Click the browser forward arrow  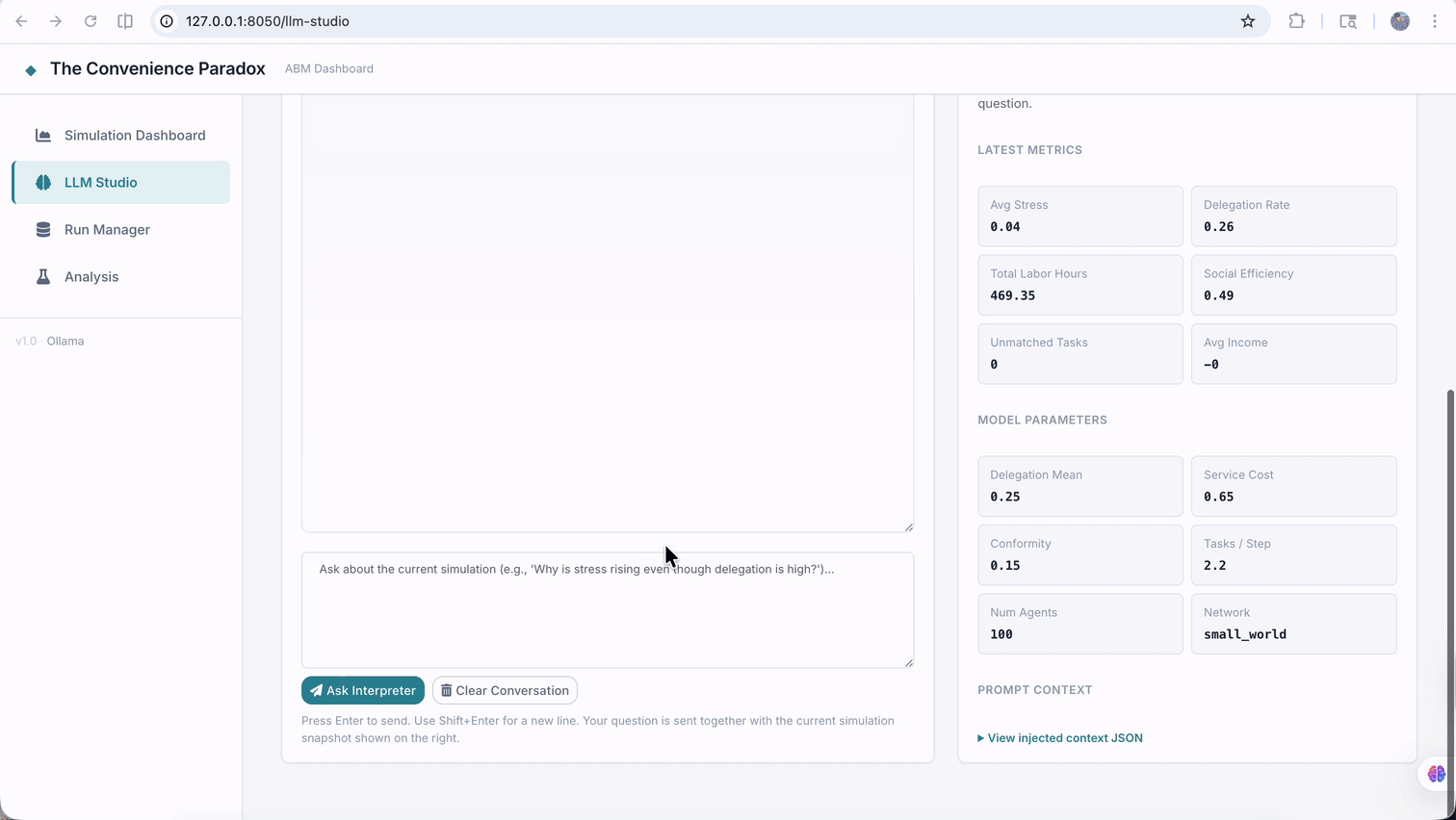coord(56,21)
